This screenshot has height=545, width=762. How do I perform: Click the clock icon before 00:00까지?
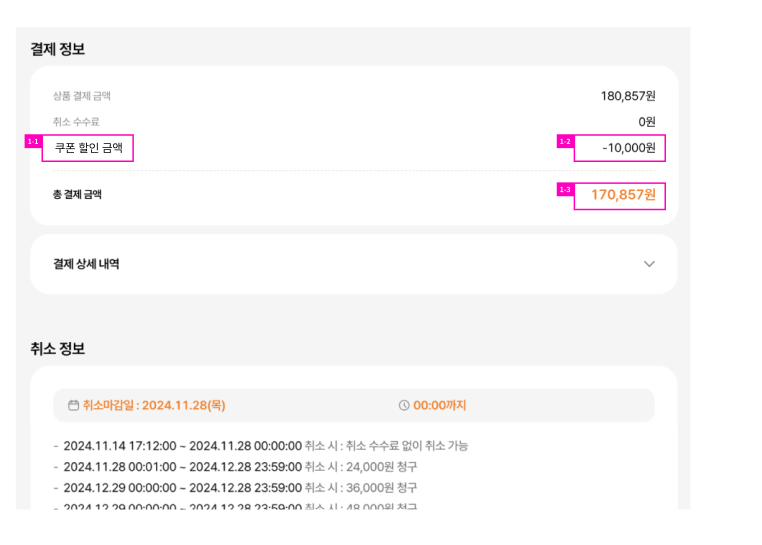pyautogui.click(x=404, y=405)
